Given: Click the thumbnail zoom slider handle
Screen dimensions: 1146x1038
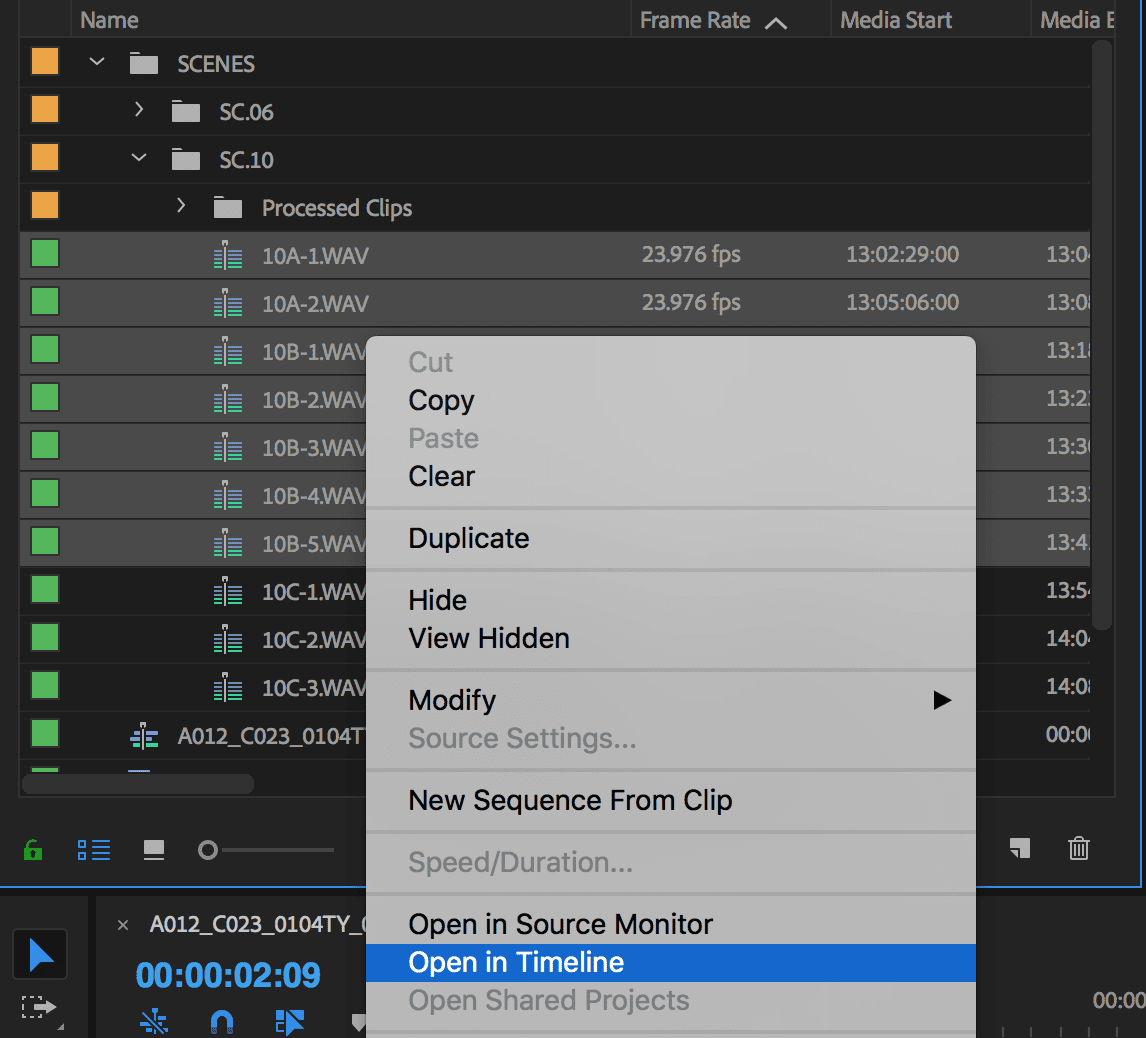Looking at the screenshot, I should (208, 850).
